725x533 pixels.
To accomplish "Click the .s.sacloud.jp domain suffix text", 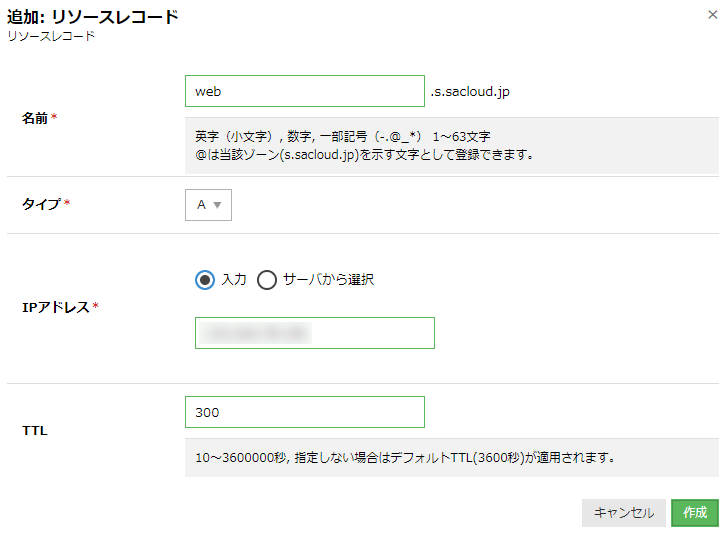I will (470, 92).
